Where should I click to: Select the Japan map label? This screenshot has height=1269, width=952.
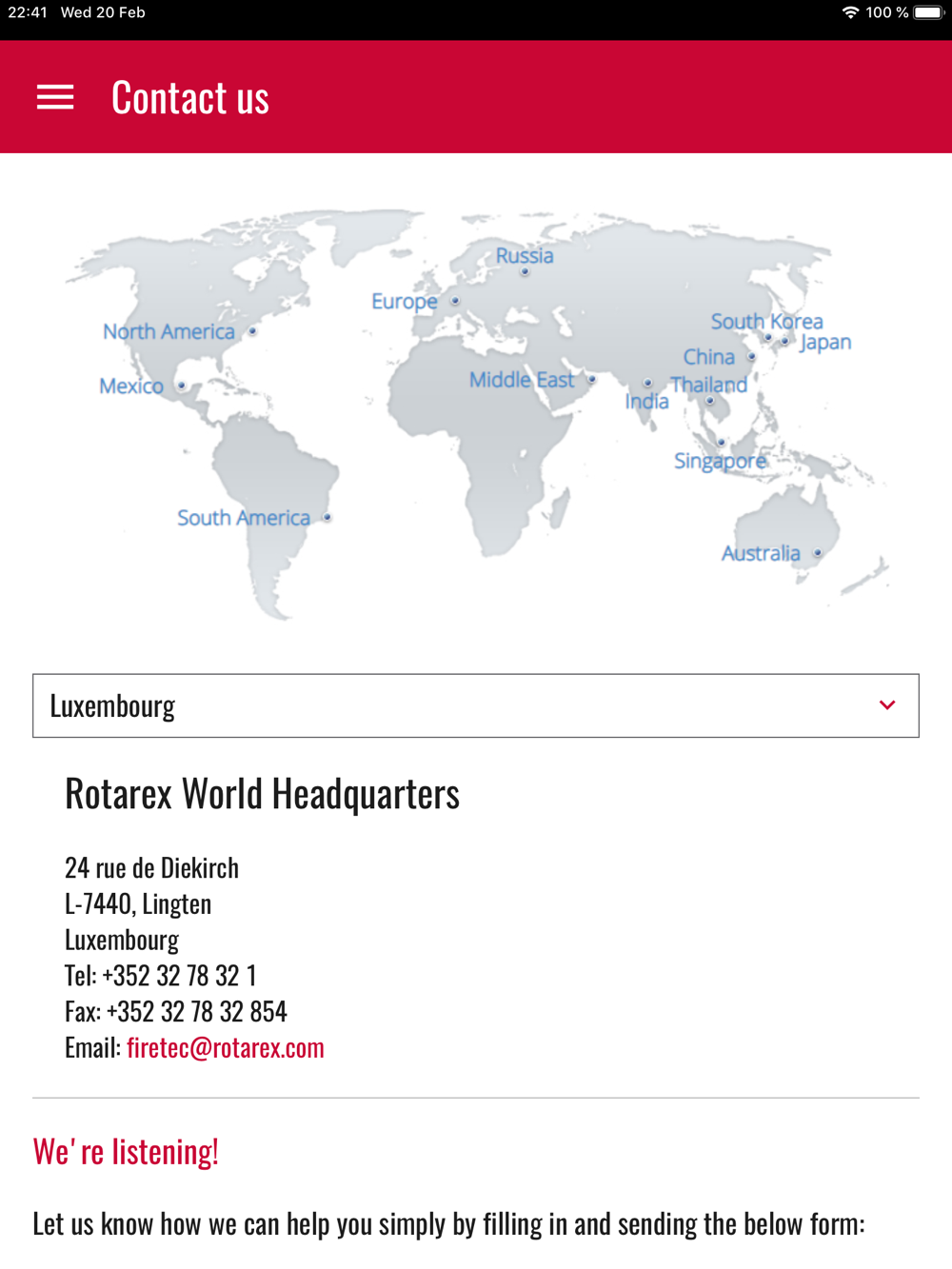(825, 343)
